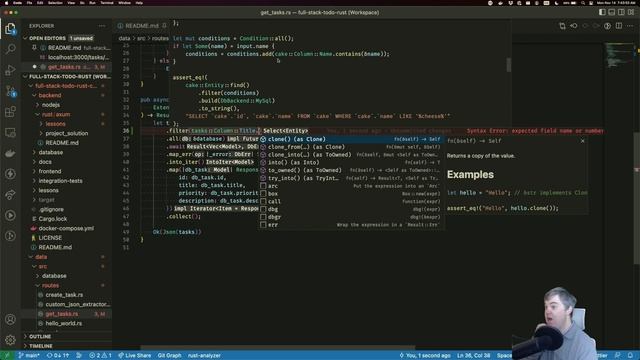
Task: Open the editor's More Actions ellipsis menu
Action: (x=630, y=26)
